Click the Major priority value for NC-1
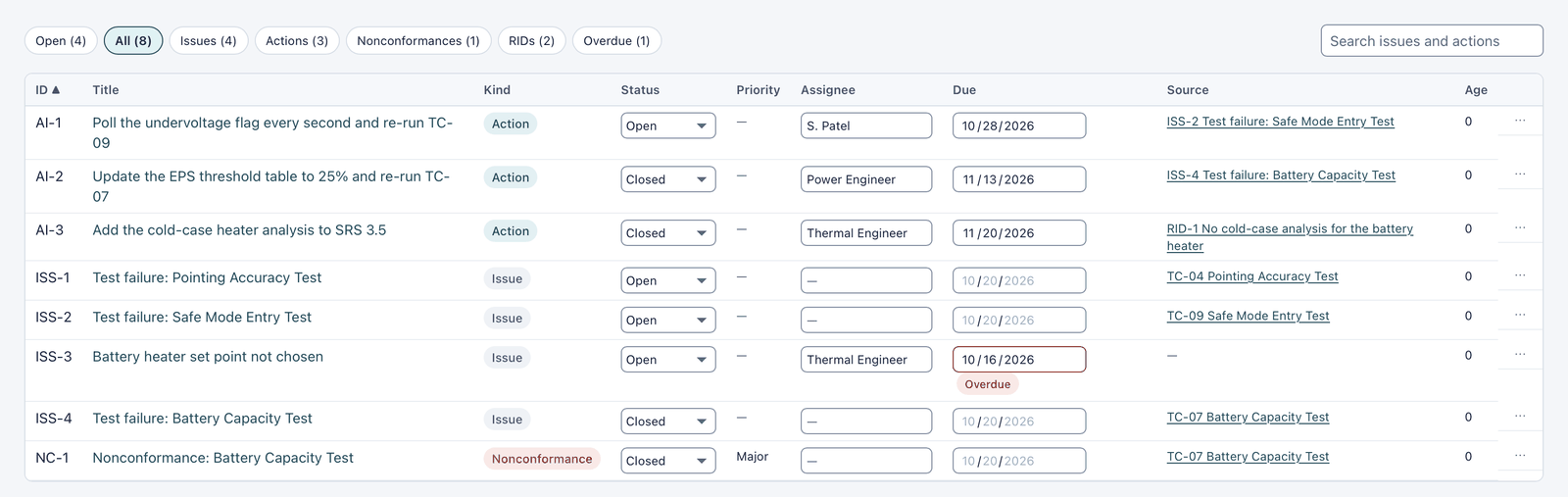 click(752, 457)
